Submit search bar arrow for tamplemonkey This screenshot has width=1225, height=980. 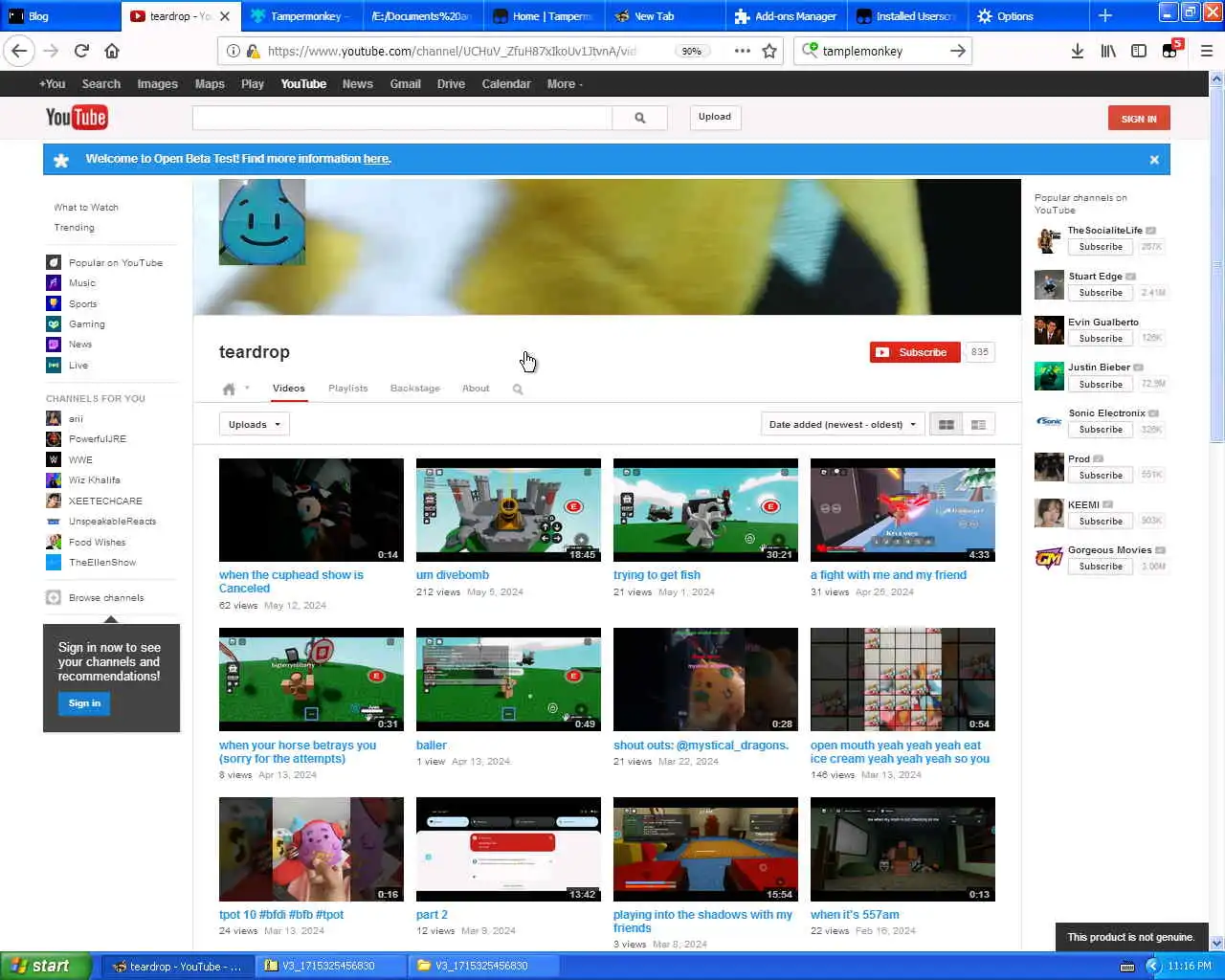pos(957,51)
